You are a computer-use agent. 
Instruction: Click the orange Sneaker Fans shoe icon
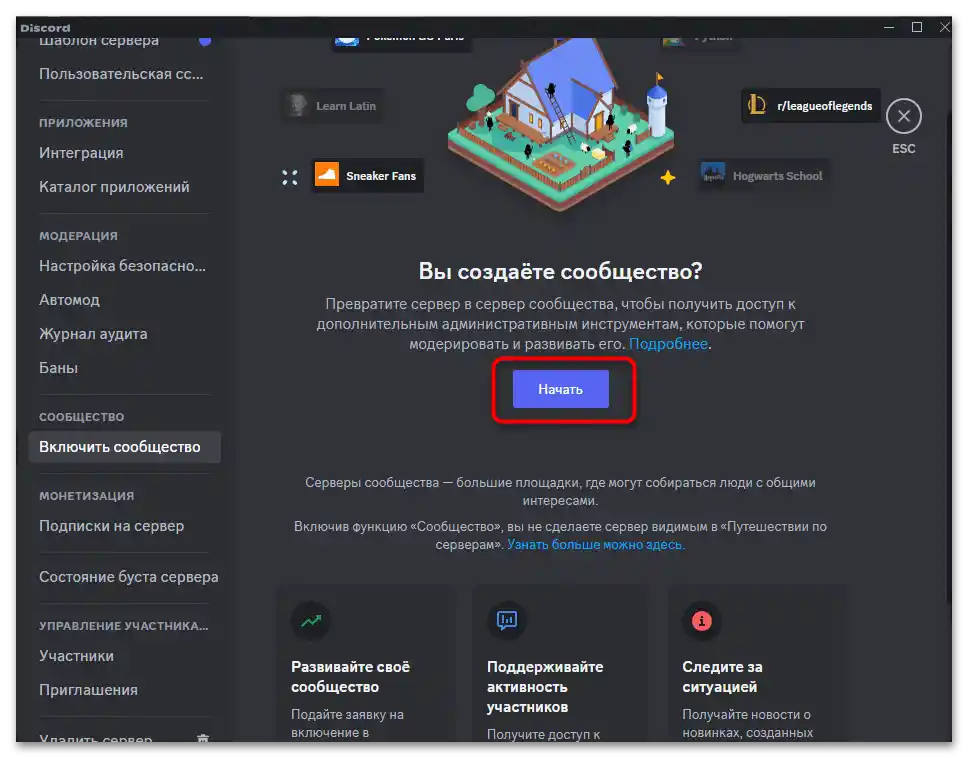[x=327, y=174]
